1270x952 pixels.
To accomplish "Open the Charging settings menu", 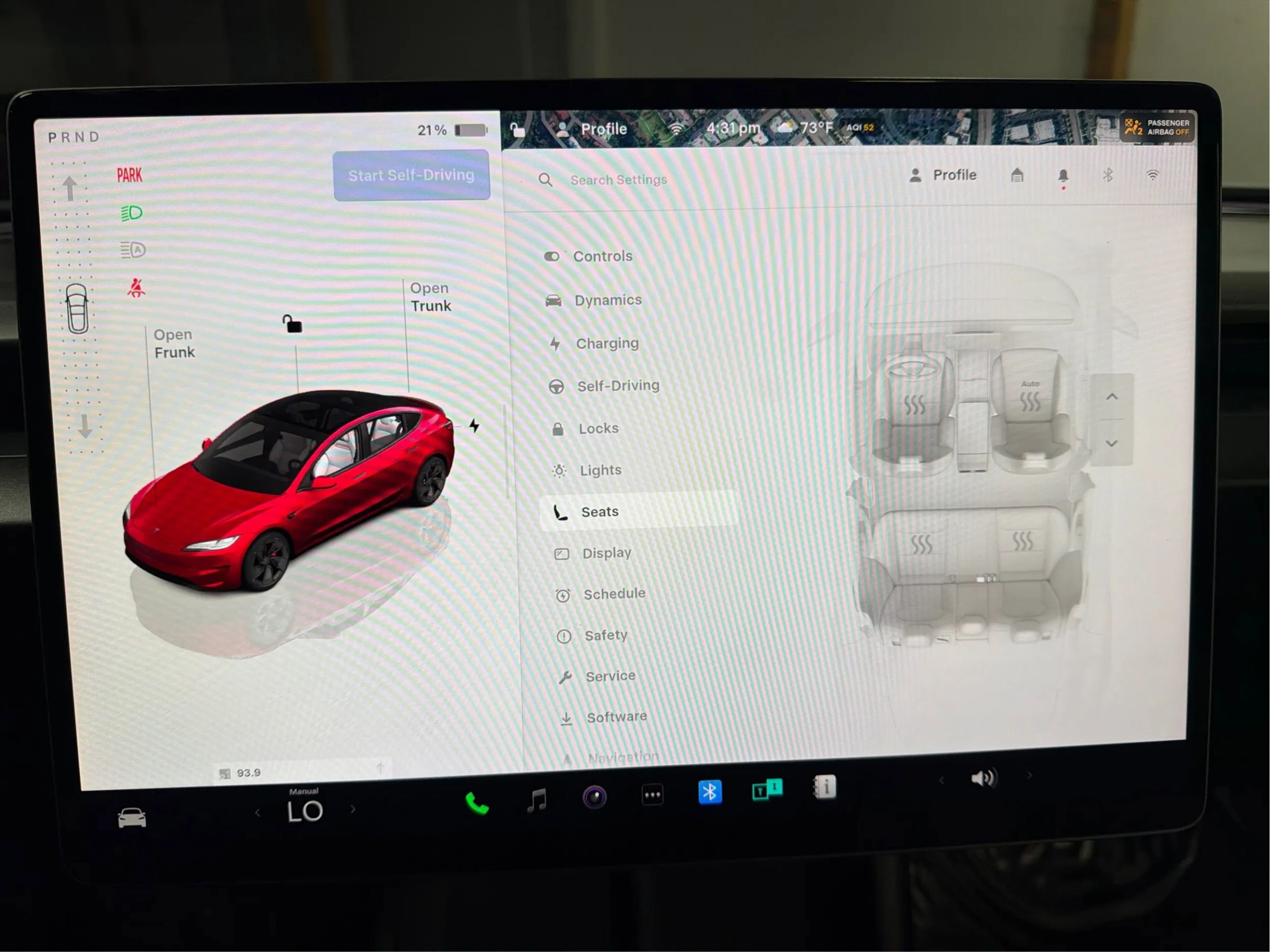I will (x=607, y=343).
